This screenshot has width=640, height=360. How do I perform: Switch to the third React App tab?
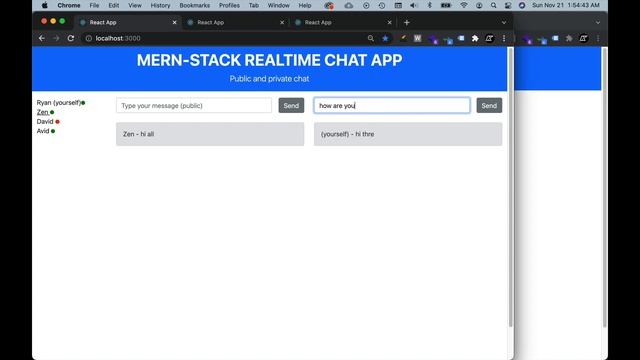[343, 22]
